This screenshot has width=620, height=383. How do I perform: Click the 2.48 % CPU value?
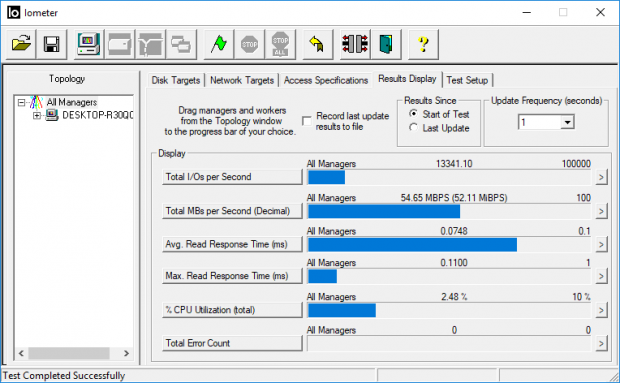click(454, 297)
